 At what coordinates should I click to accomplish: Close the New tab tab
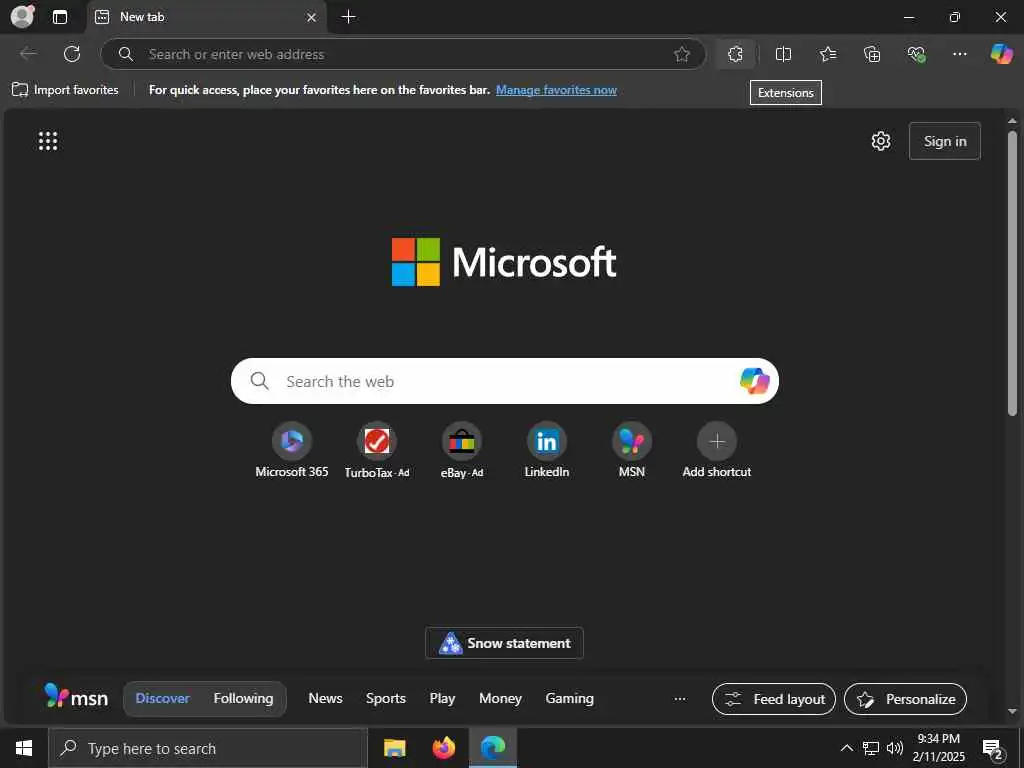(312, 18)
